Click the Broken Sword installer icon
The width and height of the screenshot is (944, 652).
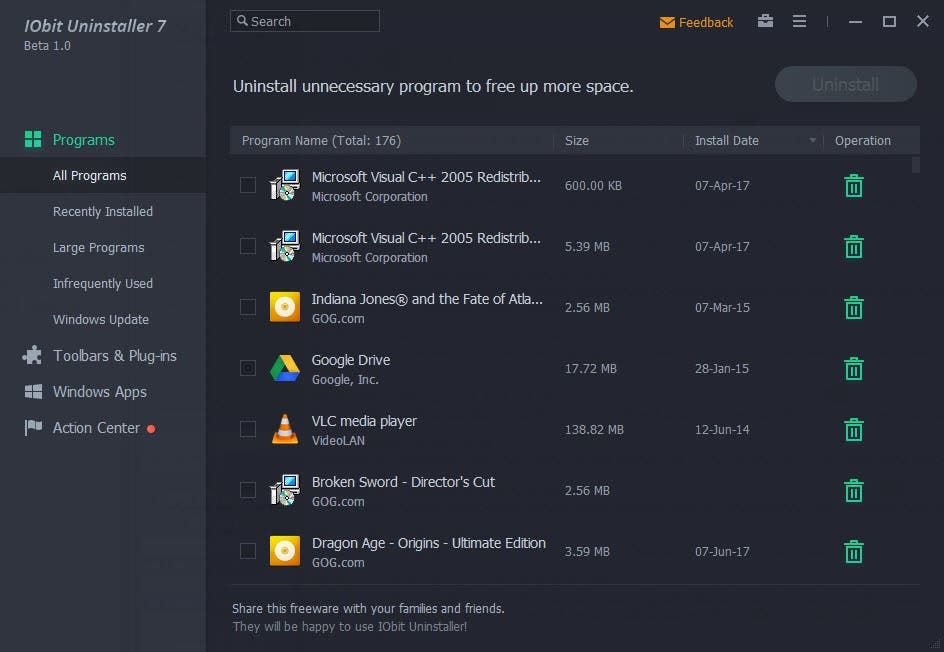tap(285, 489)
